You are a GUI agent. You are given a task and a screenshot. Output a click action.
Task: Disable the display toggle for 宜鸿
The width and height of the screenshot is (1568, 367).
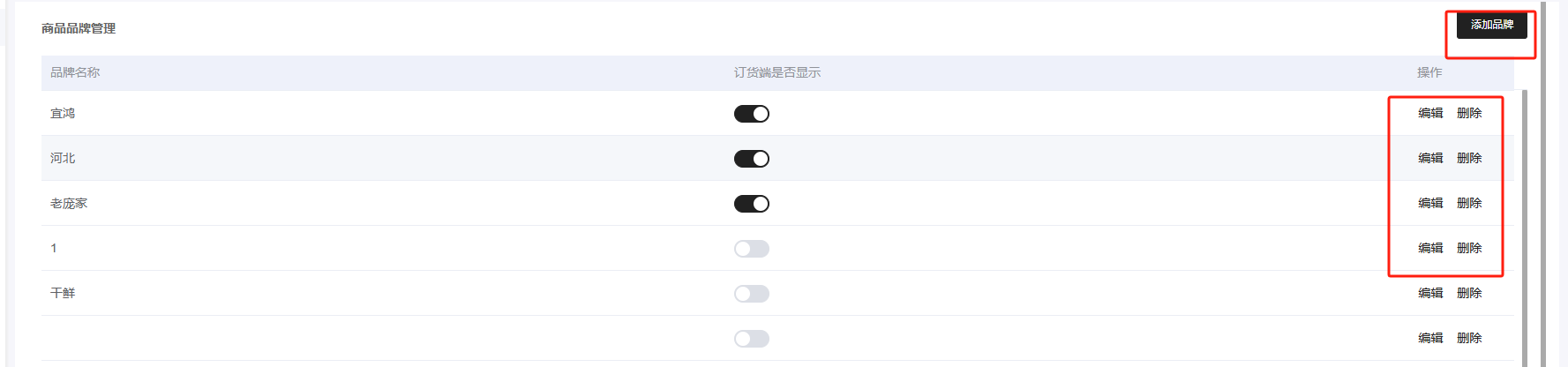(752, 114)
